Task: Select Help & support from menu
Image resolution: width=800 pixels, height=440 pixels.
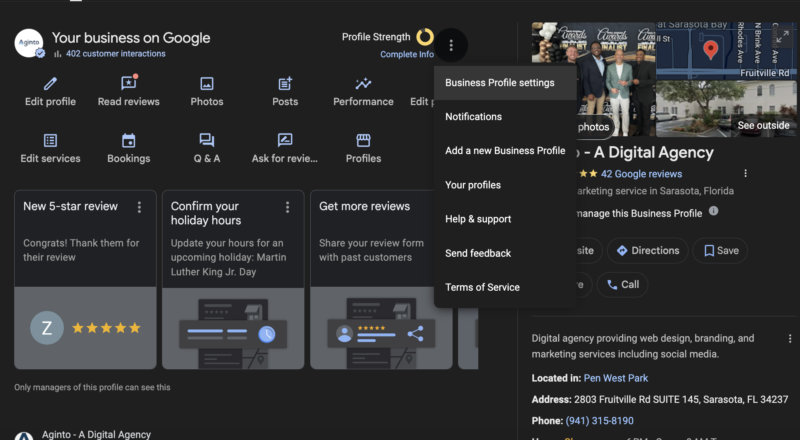Action: [478, 219]
